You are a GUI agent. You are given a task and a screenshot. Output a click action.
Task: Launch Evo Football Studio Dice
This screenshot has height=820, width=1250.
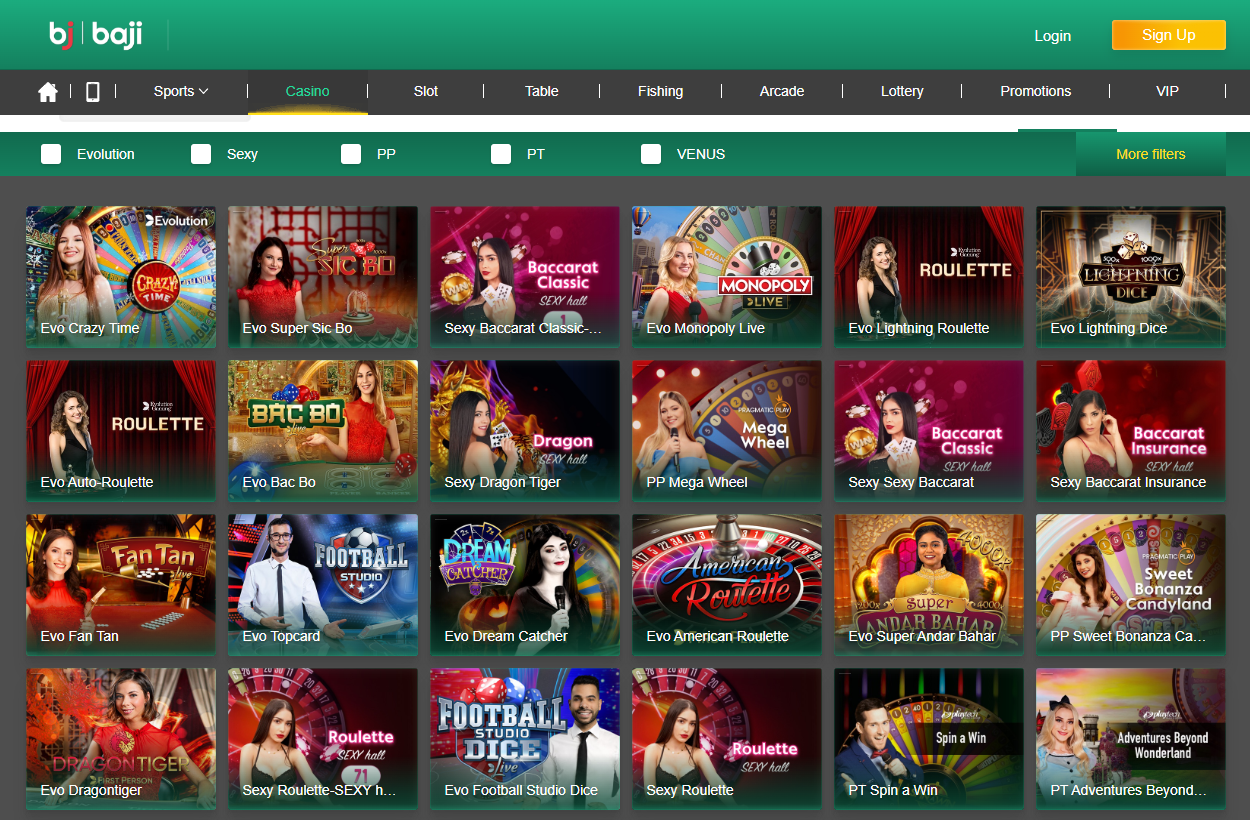pyautogui.click(x=525, y=739)
